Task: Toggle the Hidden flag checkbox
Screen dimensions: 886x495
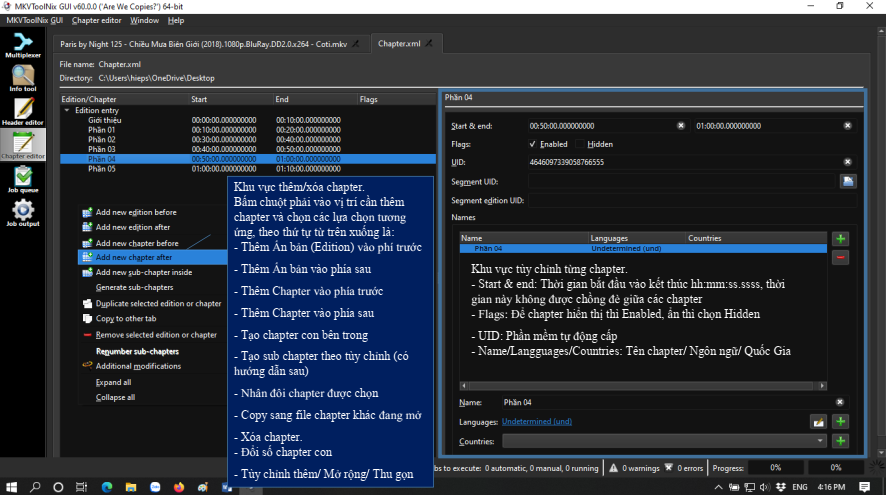Action: click(x=580, y=144)
